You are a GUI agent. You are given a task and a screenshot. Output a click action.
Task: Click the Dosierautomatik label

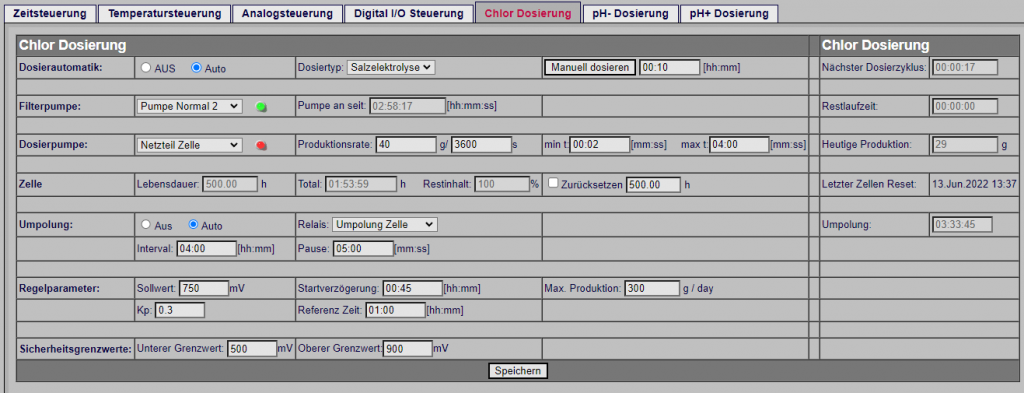(x=61, y=67)
